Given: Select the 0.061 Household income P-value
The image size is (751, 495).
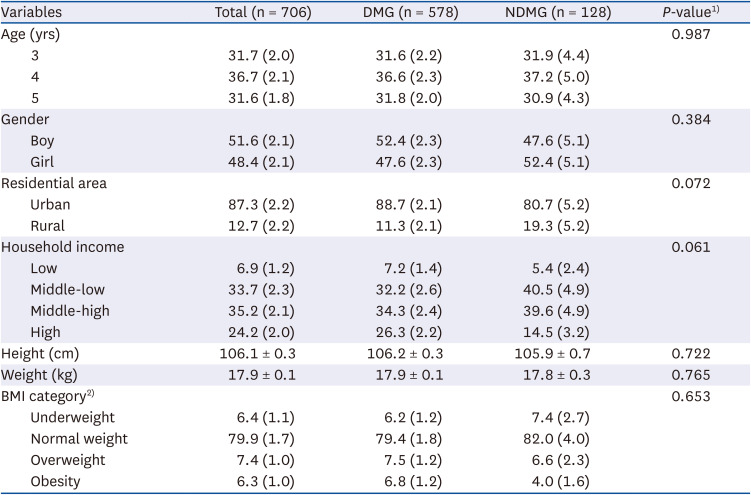Looking at the screenshot, I should pyautogui.click(x=691, y=247).
